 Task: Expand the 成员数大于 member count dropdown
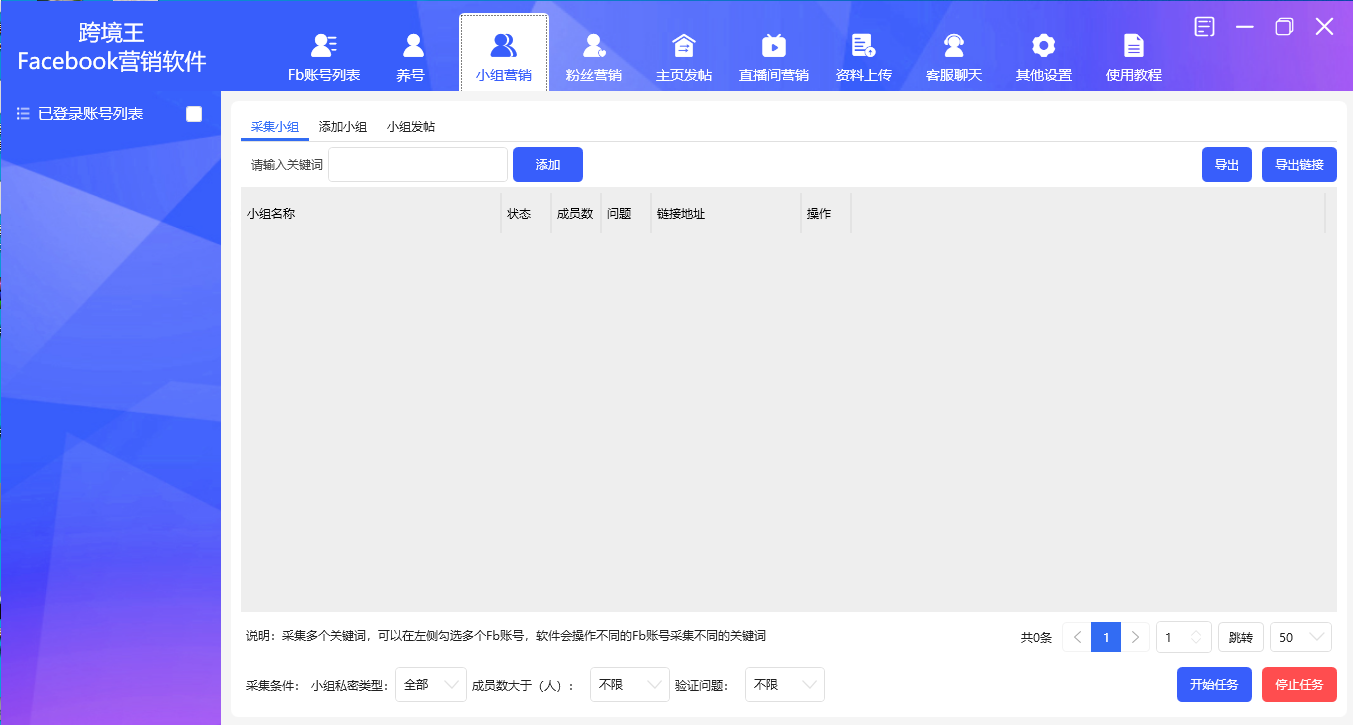click(629, 684)
